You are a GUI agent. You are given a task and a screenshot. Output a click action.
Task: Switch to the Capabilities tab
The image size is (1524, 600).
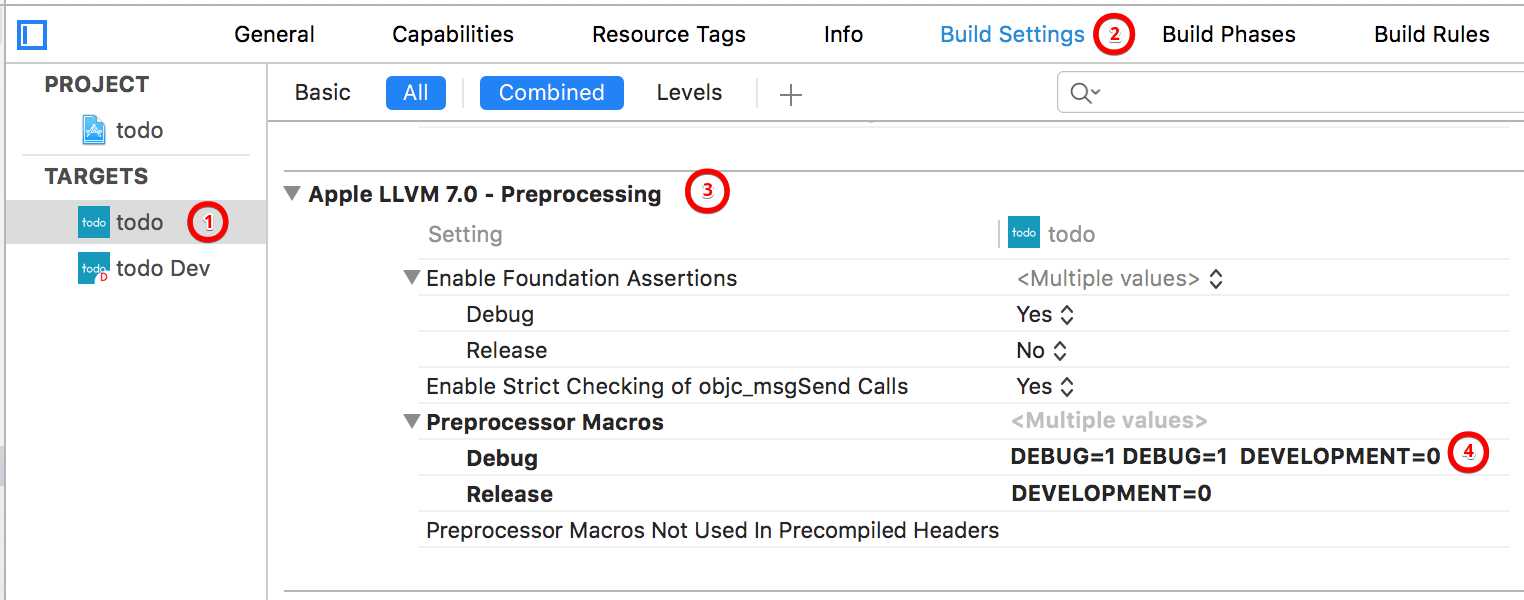(x=453, y=35)
